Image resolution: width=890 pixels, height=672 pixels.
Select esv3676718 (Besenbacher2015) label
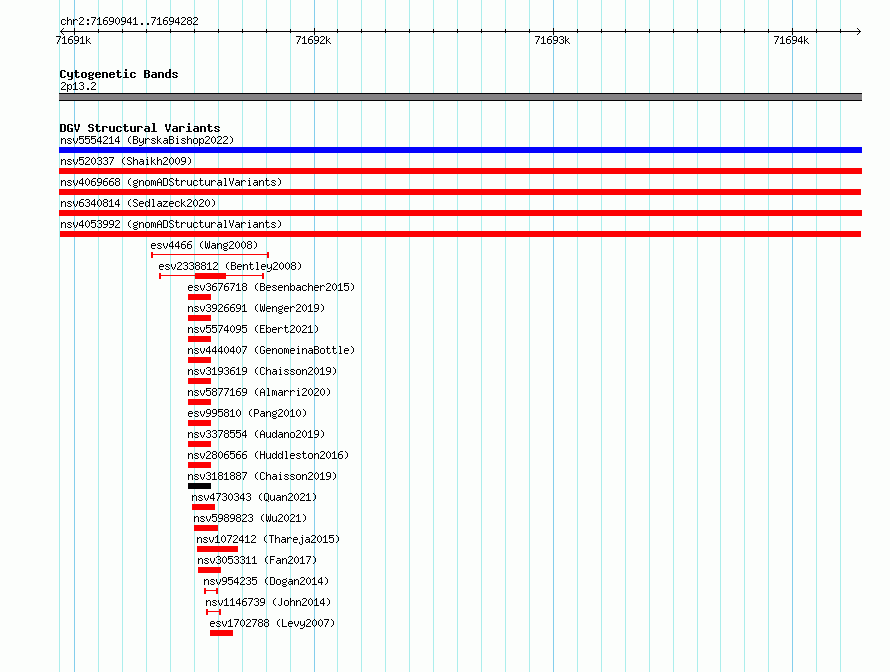[x=271, y=287]
